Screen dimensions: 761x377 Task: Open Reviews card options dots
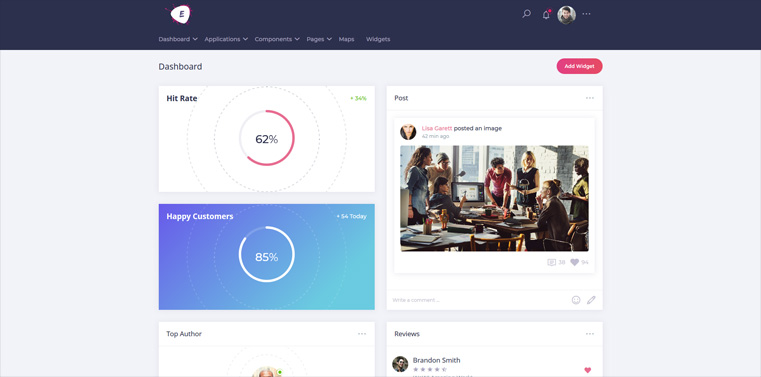click(x=590, y=334)
